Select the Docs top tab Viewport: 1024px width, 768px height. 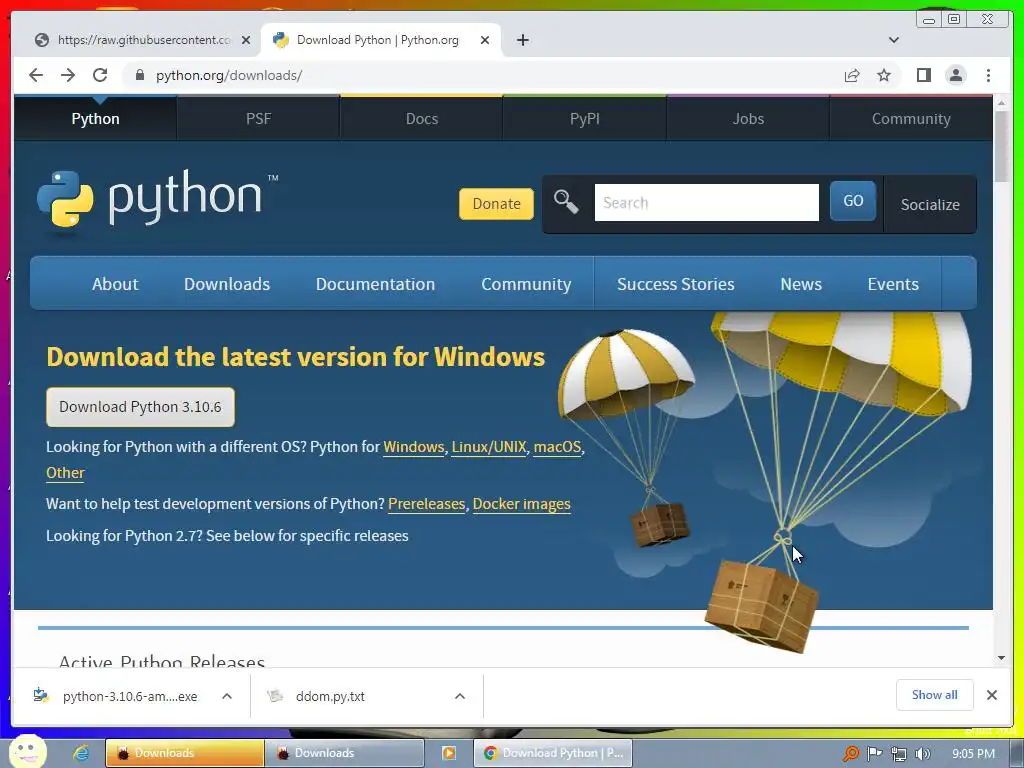[421, 119]
